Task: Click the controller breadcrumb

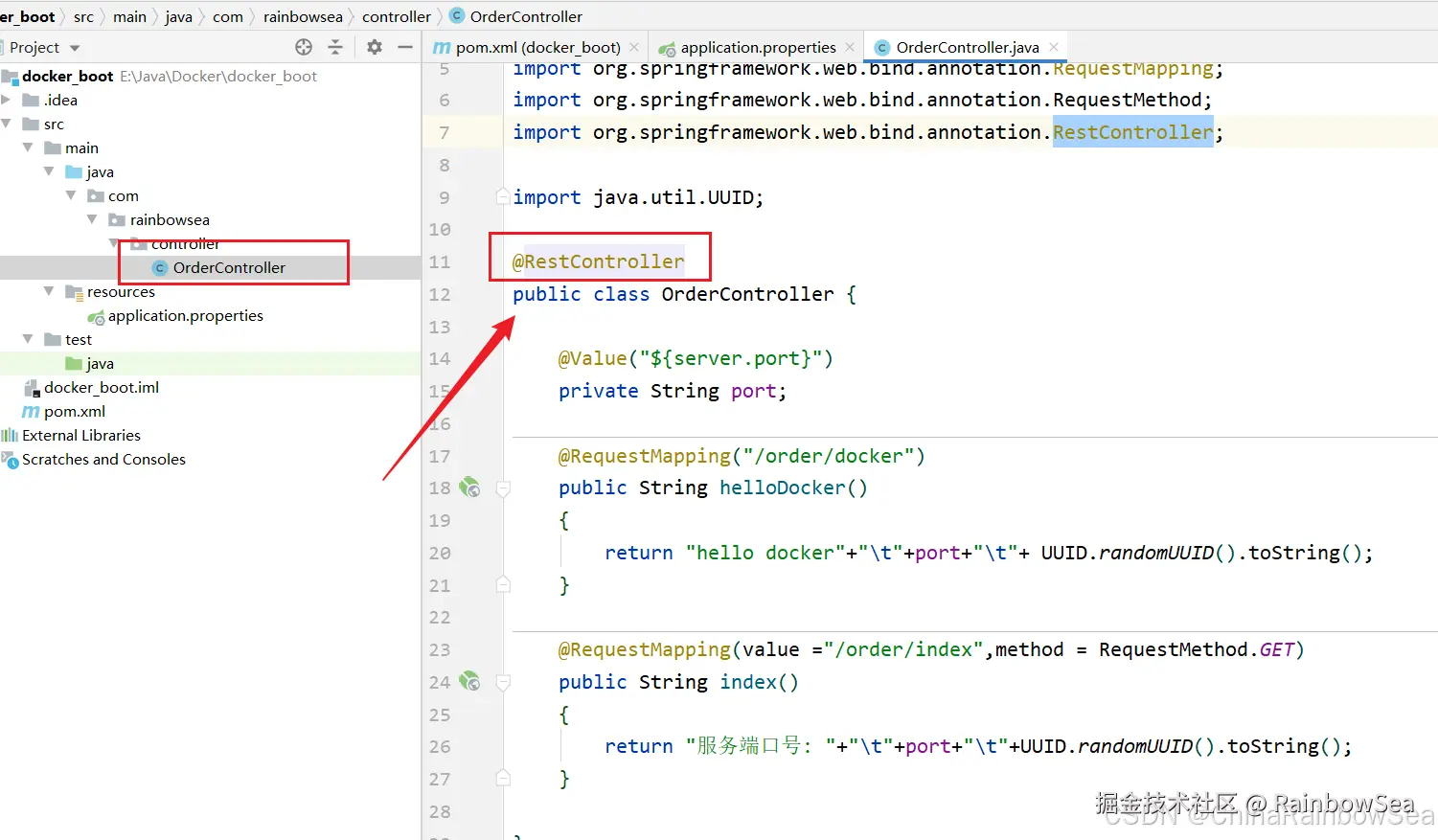Action: [x=397, y=16]
